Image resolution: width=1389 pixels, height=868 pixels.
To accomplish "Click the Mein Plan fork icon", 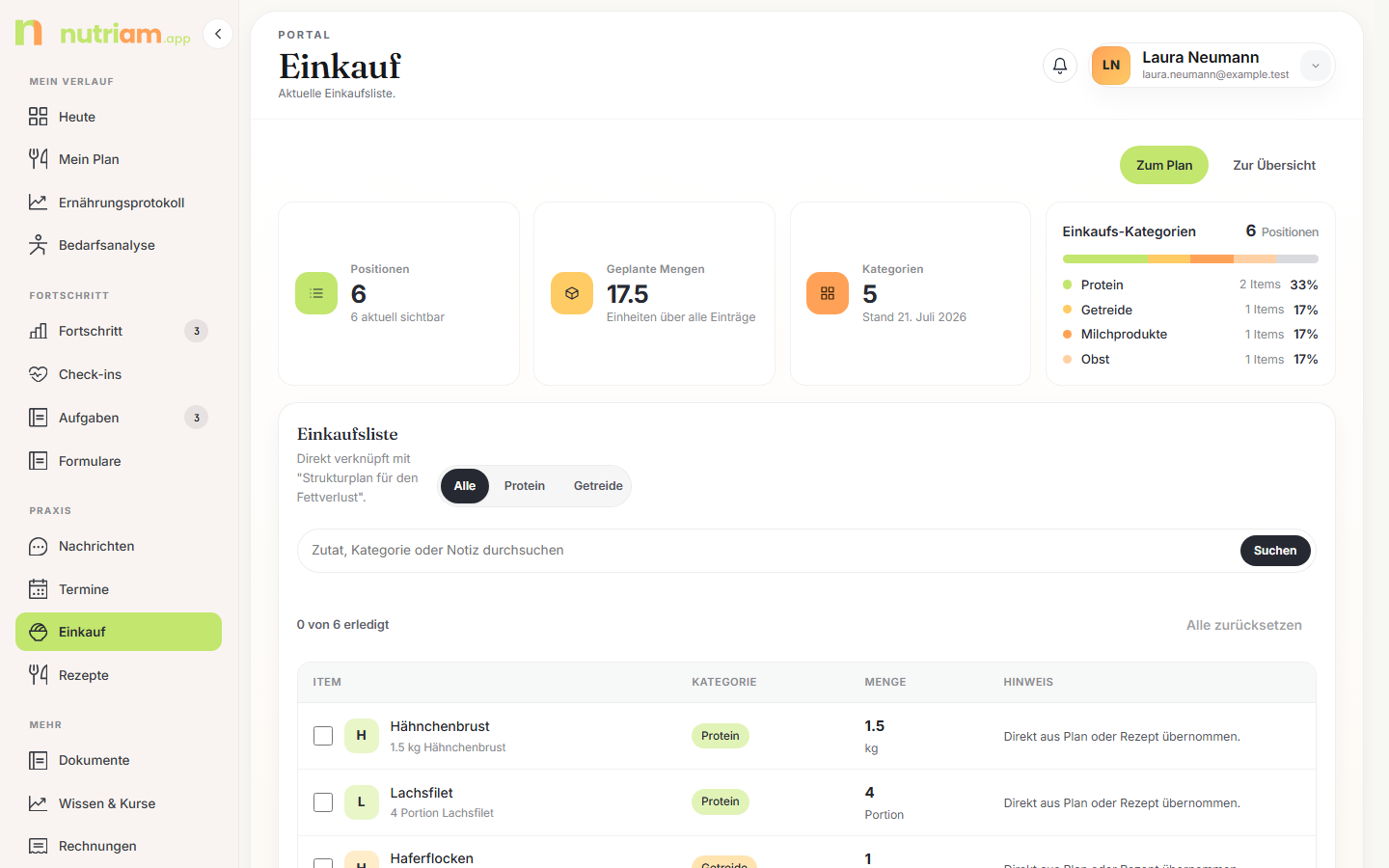I will [38, 159].
